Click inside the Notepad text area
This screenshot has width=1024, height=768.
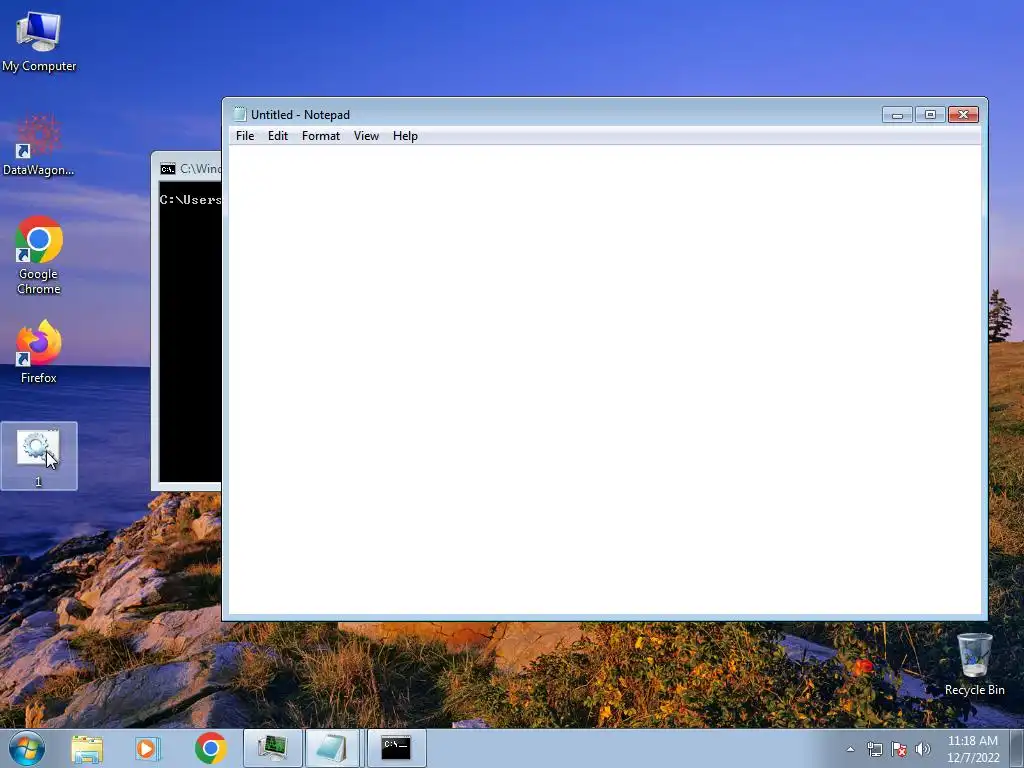[604, 379]
